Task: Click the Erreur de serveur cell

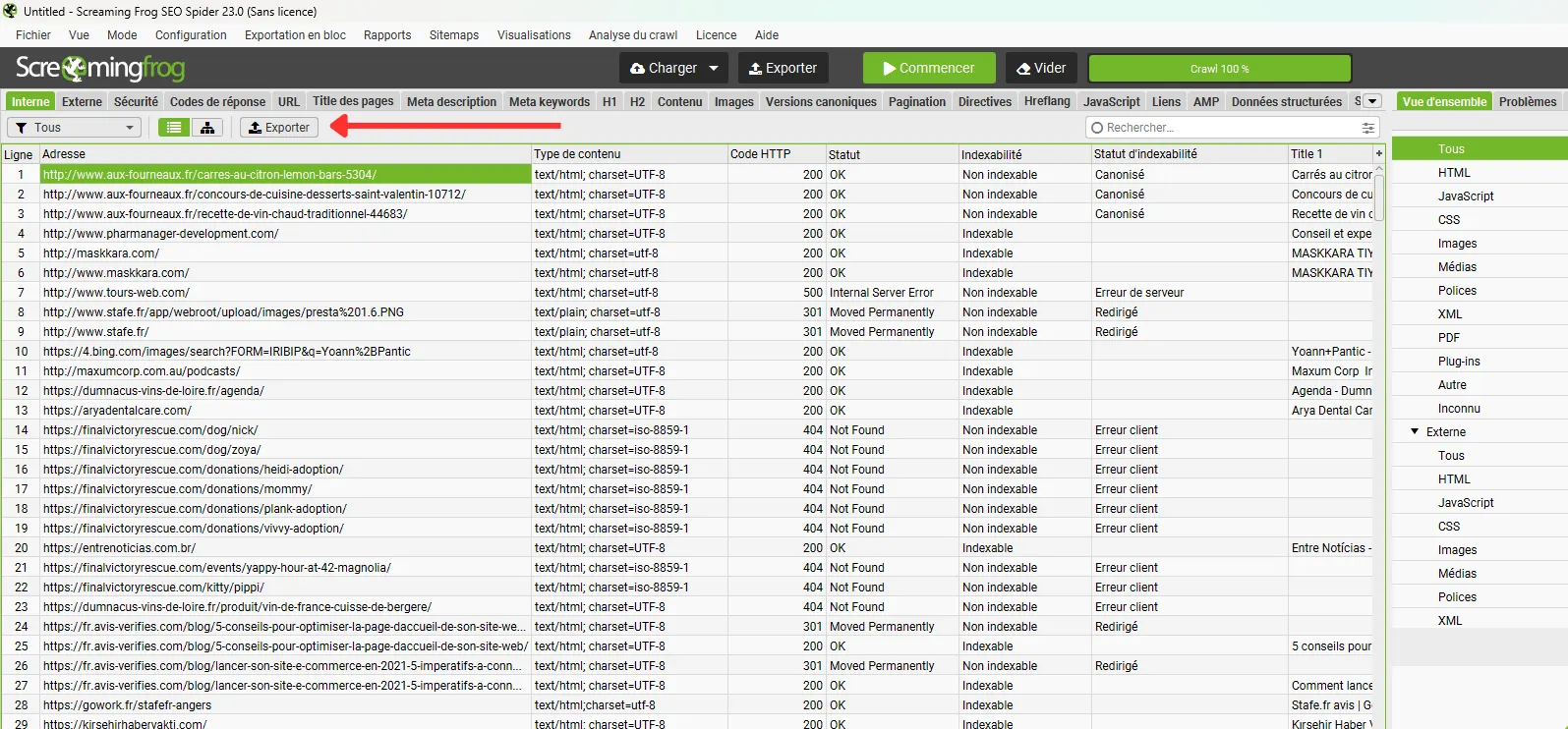Action: [1190, 293]
